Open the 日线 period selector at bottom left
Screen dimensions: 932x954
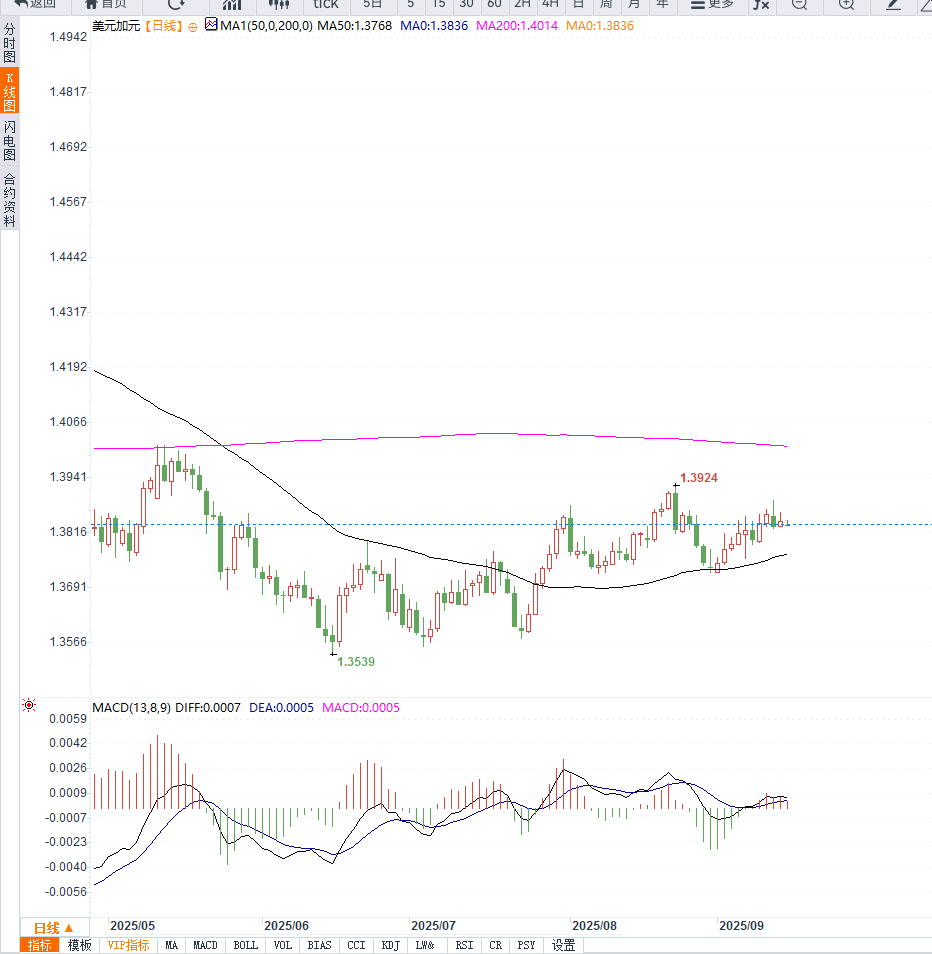pyautogui.click(x=54, y=928)
